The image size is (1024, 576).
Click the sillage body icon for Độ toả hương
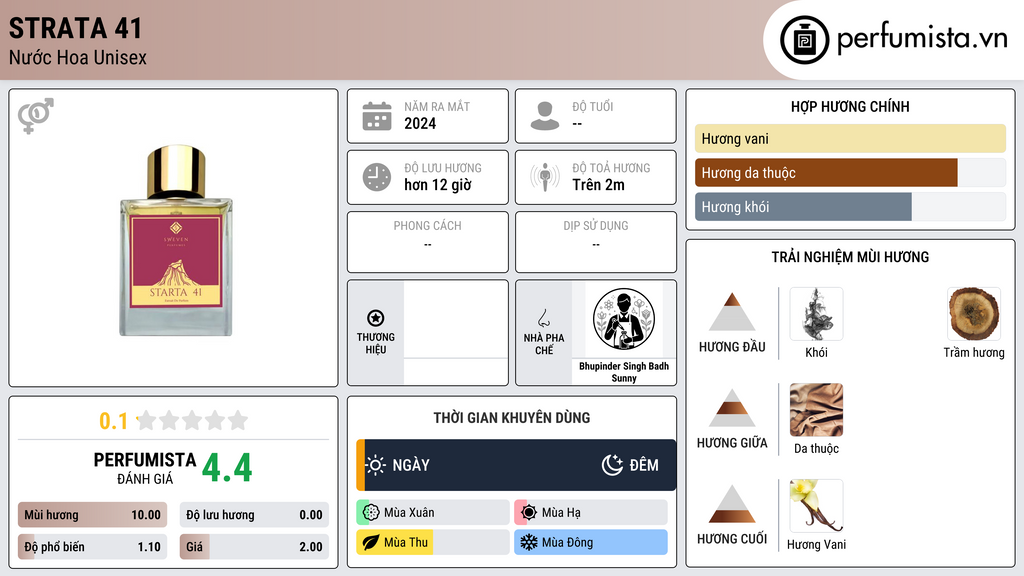click(x=545, y=177)
